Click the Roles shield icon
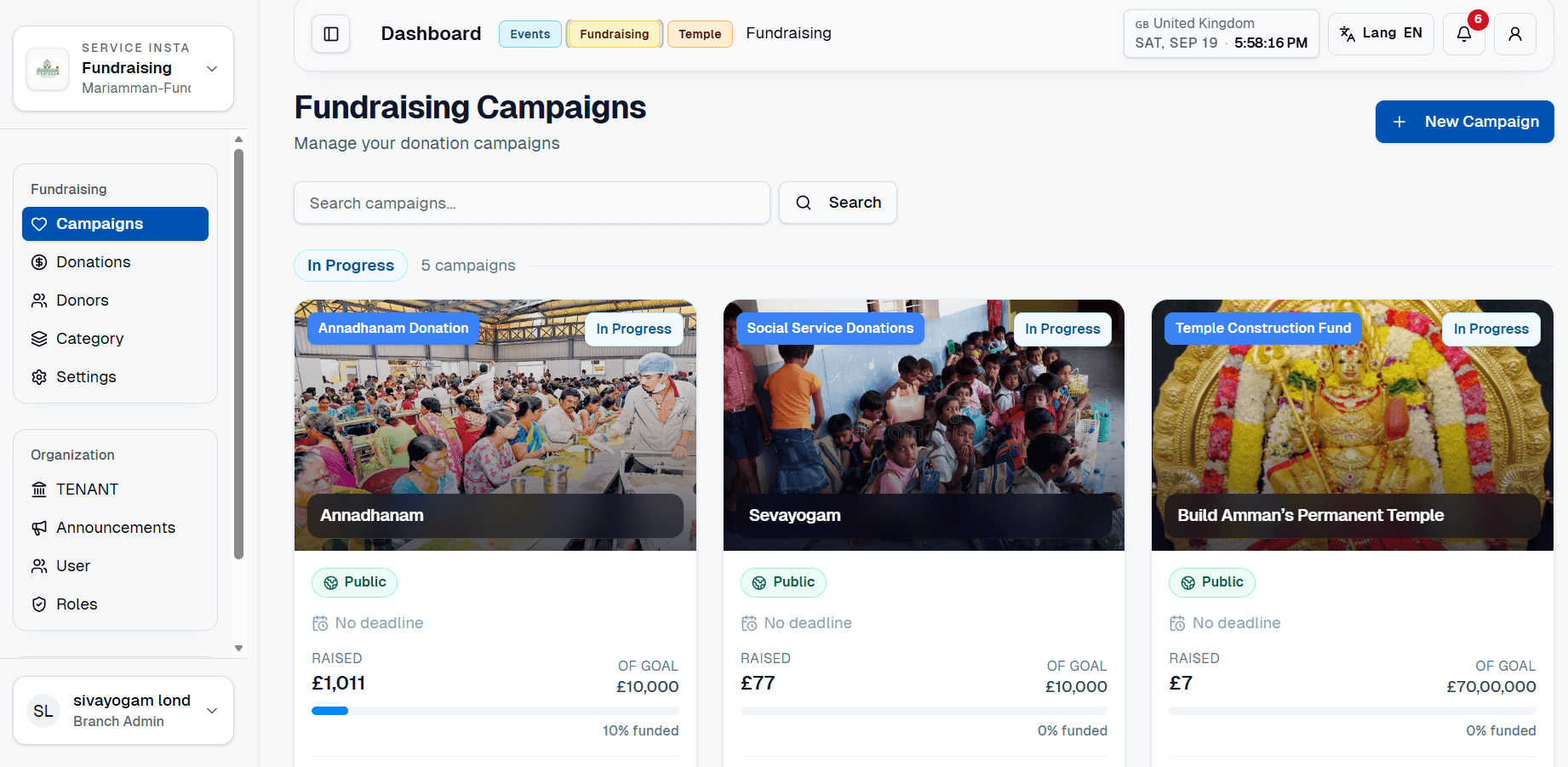Viewport: 1568px width, 767px height. [x=39, y=604]
